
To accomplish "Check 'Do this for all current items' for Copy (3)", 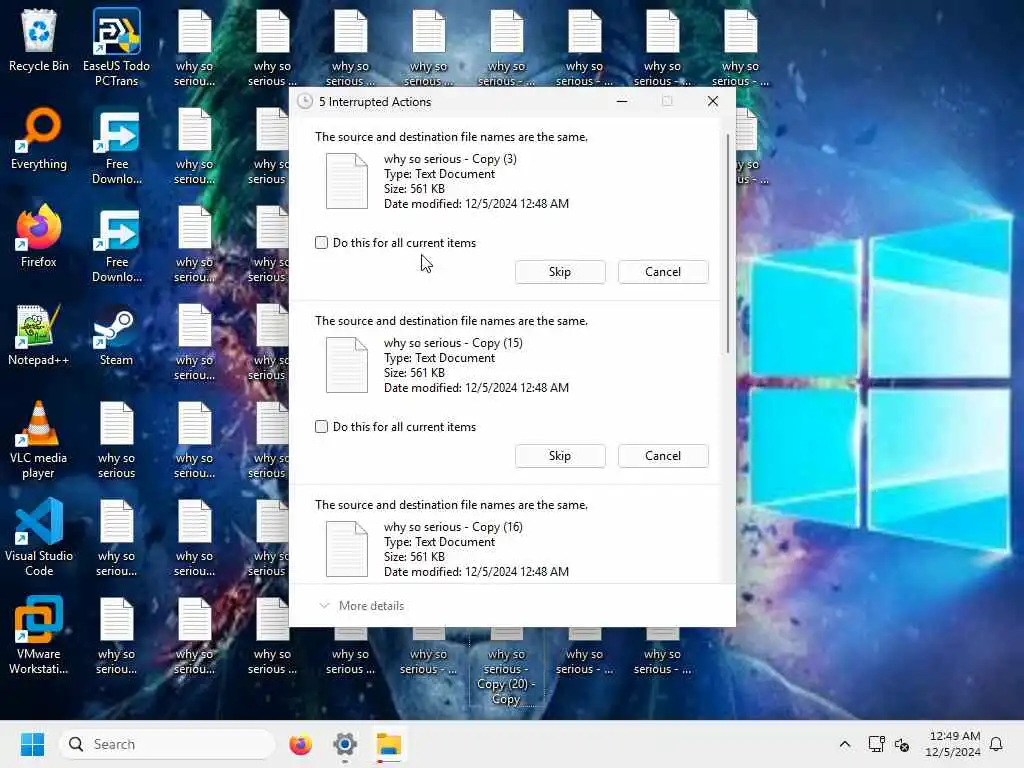I will pos(321,243).
